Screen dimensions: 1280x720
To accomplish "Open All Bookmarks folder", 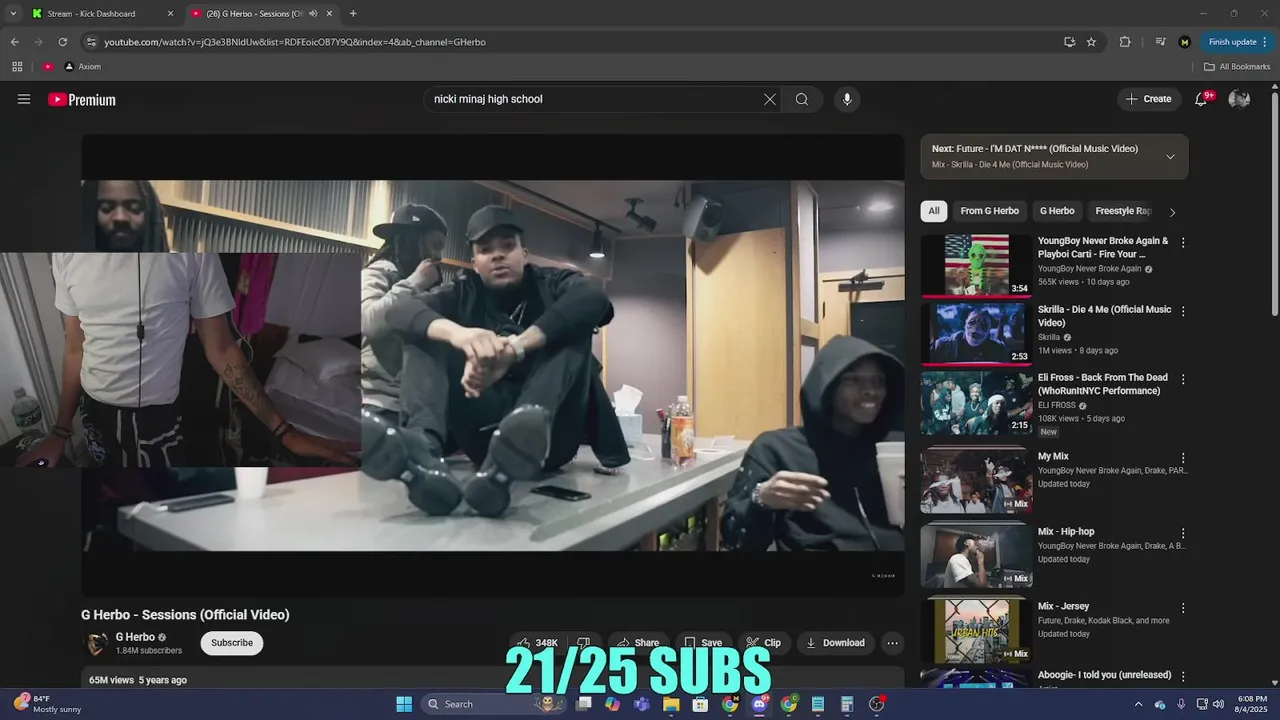I will [x=1237, y=66].
